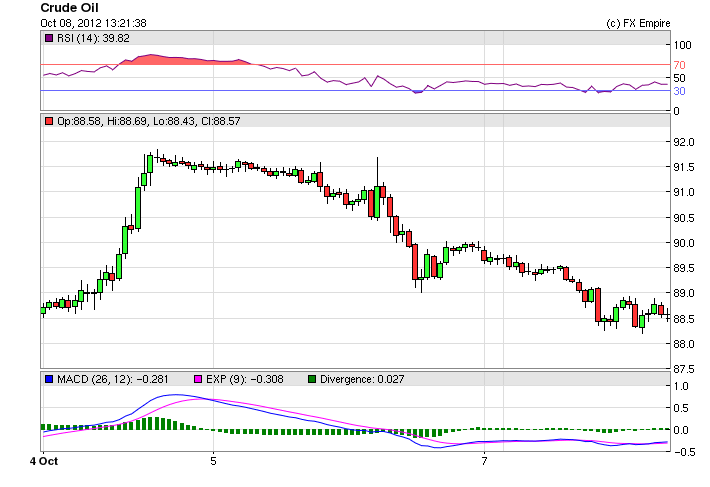710x487 pixels.
Task: Click the RSI axis value '100'
Action: [x=682, y=45]
